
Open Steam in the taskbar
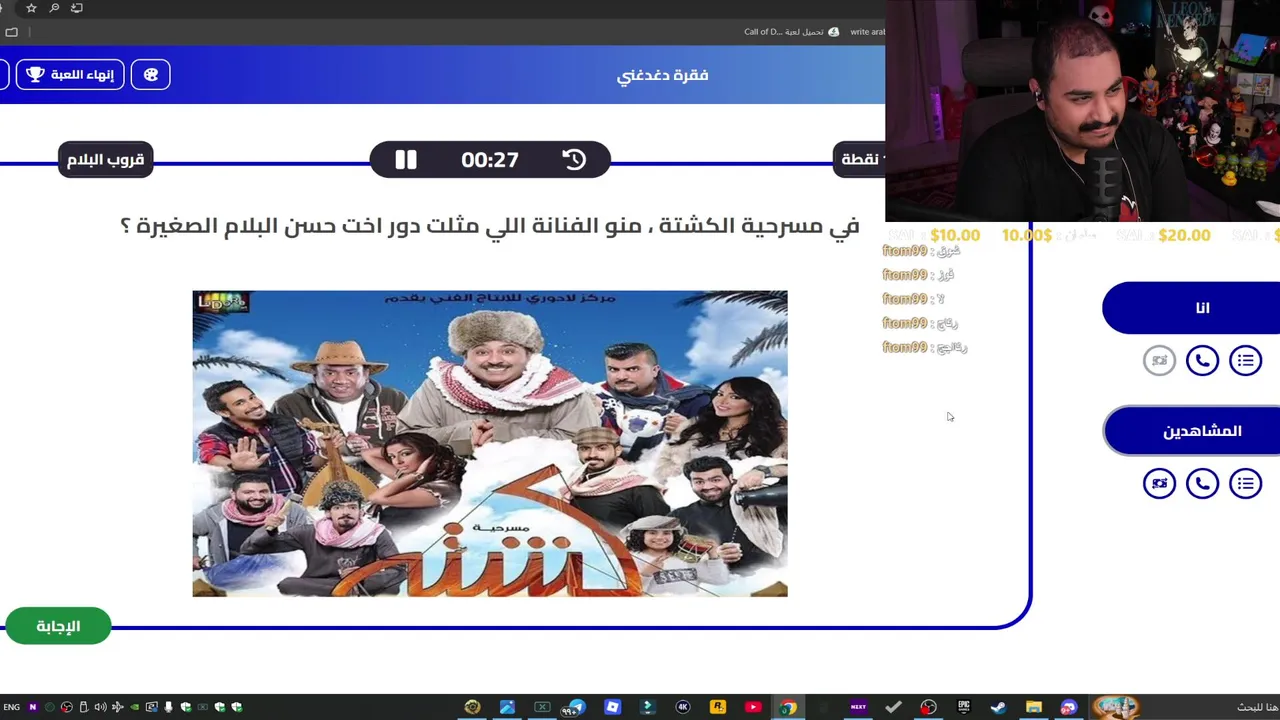pyautogui.click(x=998, y=707)
